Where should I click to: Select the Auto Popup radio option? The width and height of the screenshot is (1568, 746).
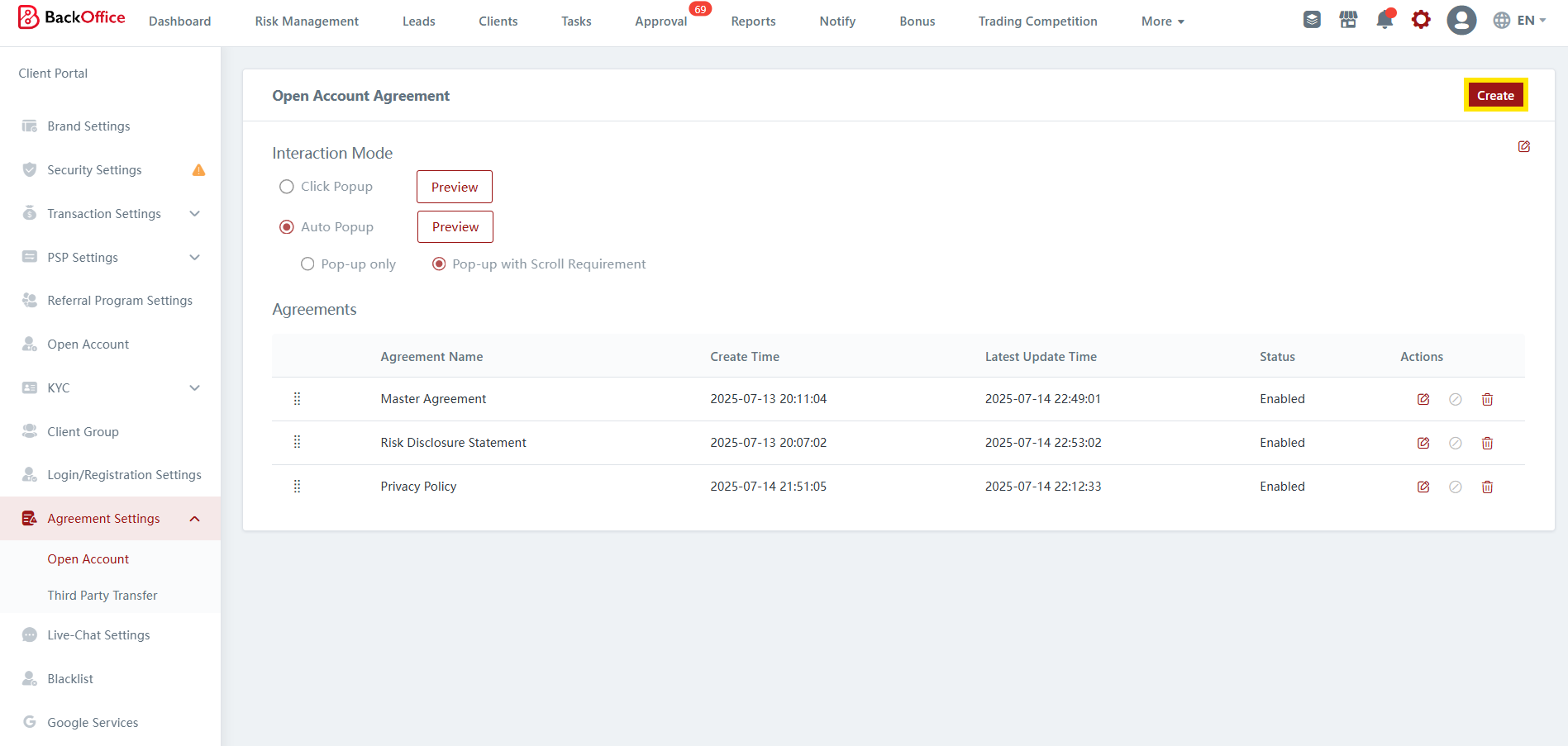(x=287, y=227)
